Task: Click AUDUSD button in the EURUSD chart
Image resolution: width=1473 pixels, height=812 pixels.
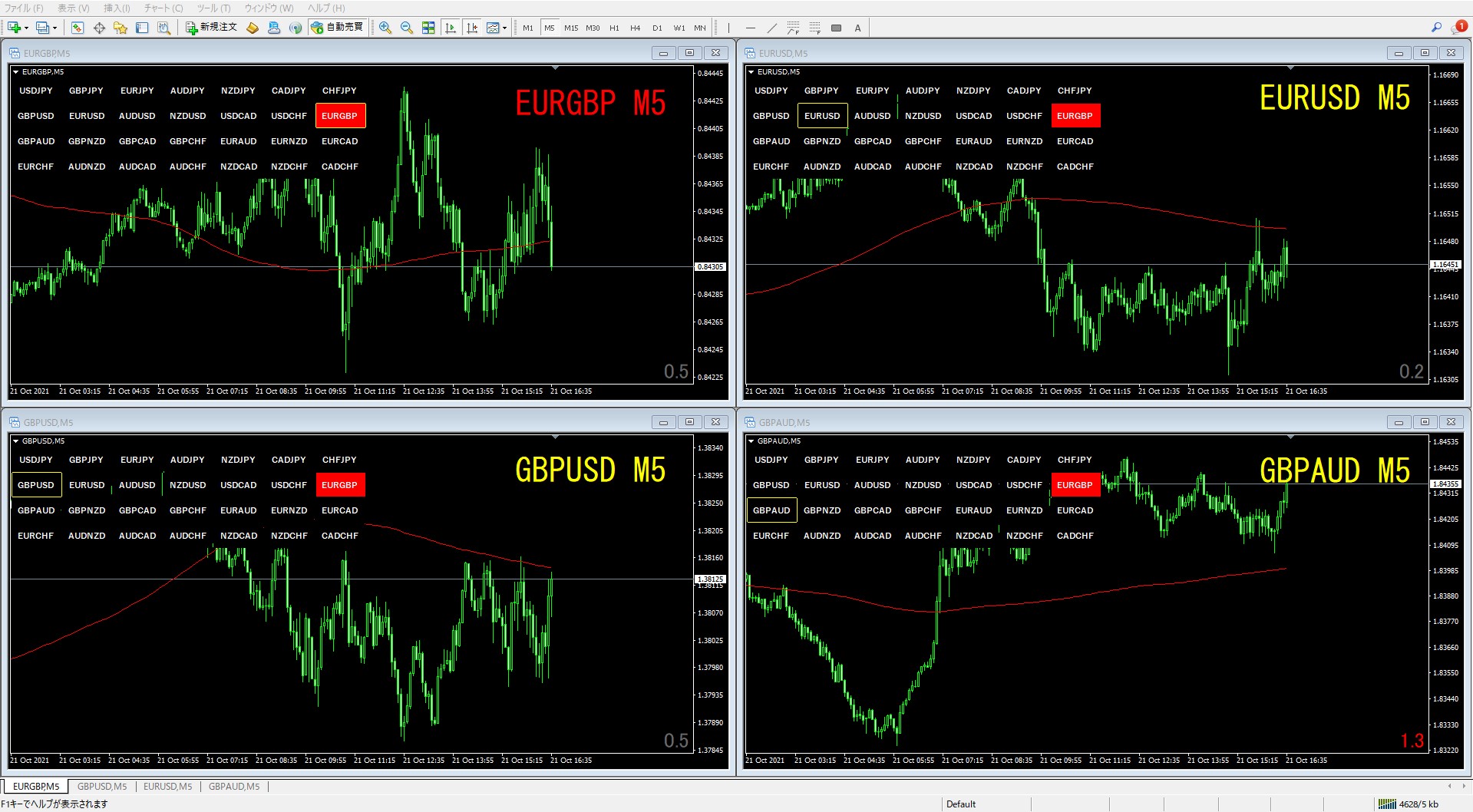Action: tap(872, 116)
